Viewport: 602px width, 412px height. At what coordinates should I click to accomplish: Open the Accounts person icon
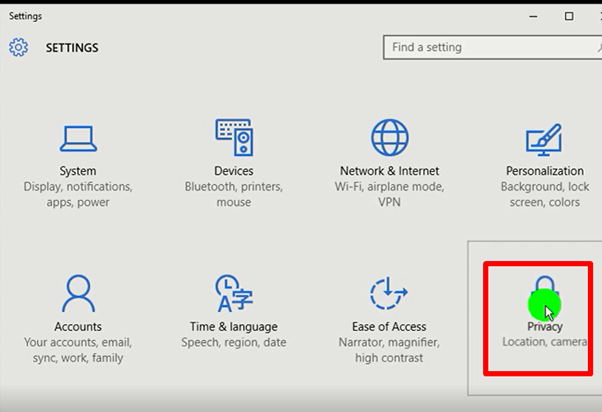[78, 293]
